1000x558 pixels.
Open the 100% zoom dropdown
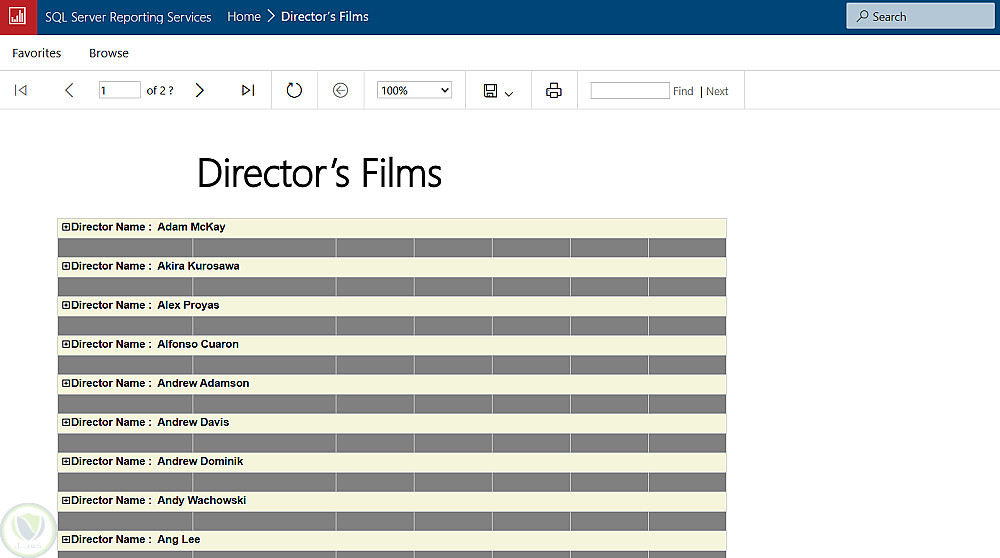coord(414,91)
